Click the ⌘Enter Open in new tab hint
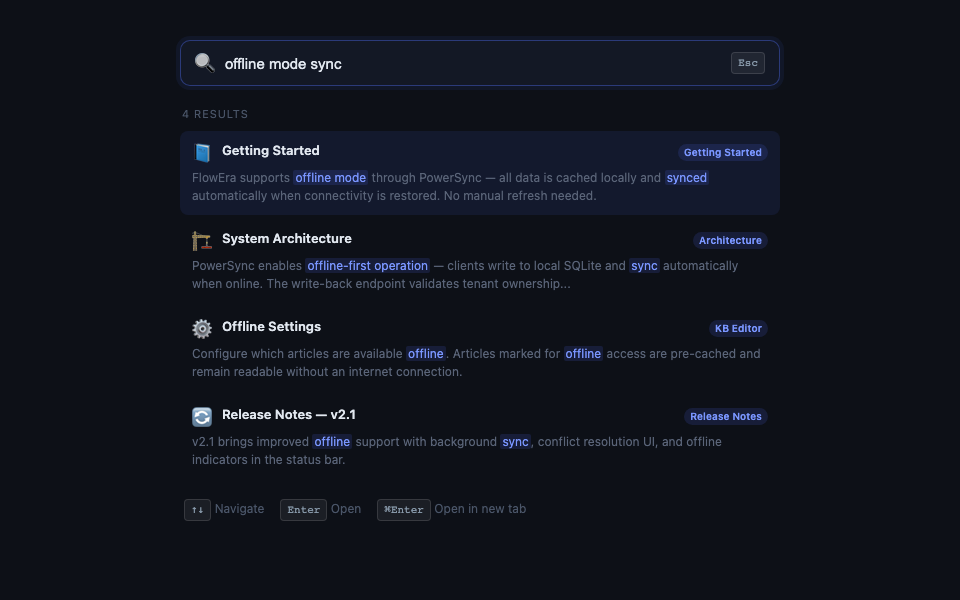 (404, 510)
